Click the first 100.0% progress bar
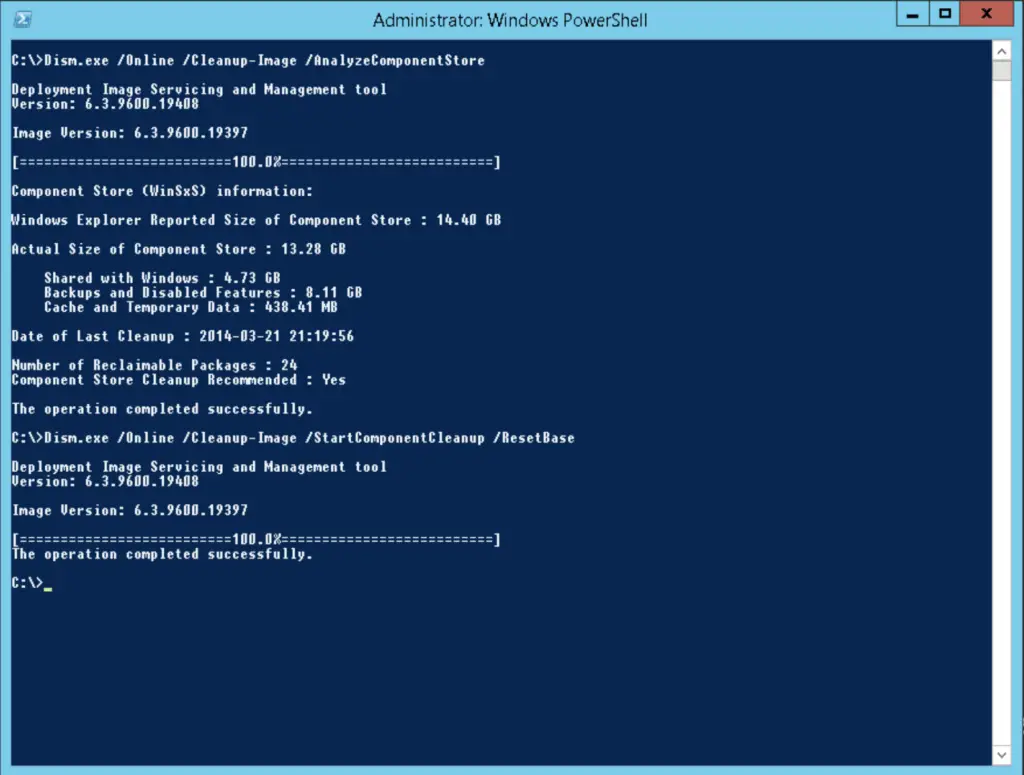The width and height of the screenshot is (1024, 775). tap(256, 162)
